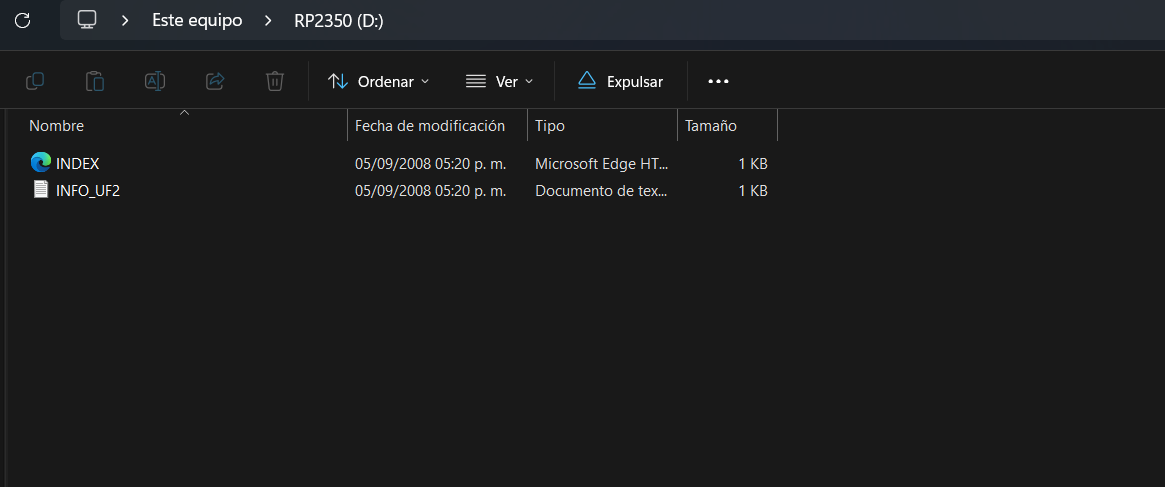Sort by Fecha de modificación column
The height and width of the screenshot is (487, 1165).
[430, 126]
